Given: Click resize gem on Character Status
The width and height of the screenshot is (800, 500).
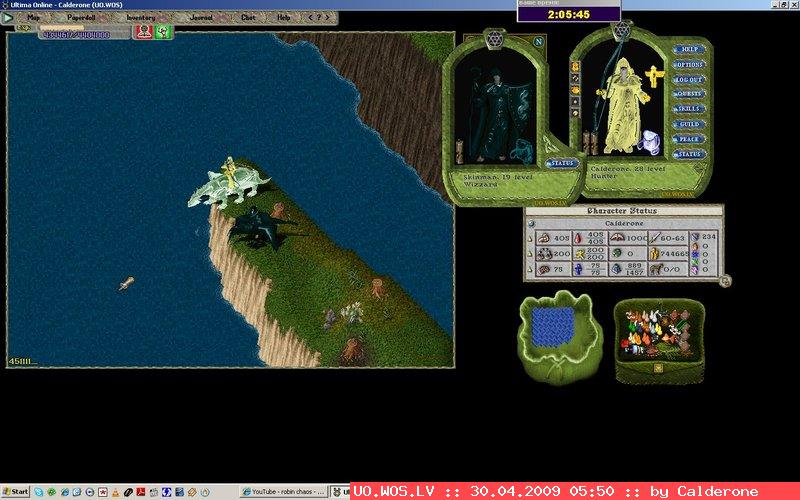Looking at the screenshot, I should point(725,281).
